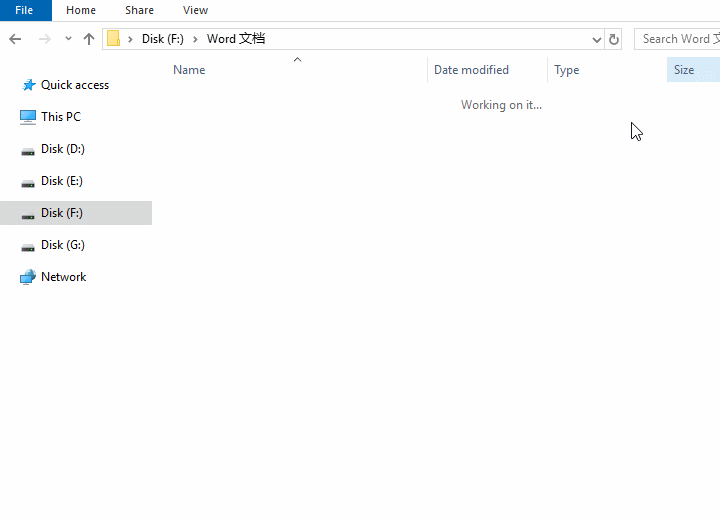720x520 pixels.
Task: Open Disk (E:) in navigation pane
Action: click(62, 181)
